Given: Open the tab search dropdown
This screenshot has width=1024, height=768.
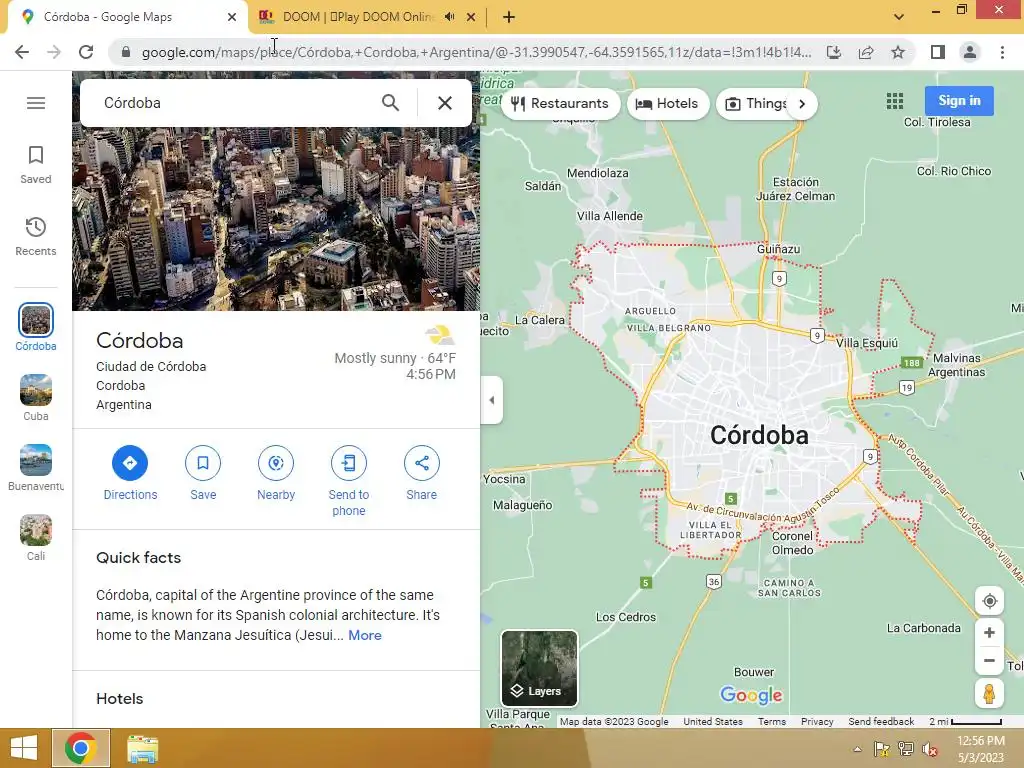Looking at the screenshot, I should pos(899,17).
